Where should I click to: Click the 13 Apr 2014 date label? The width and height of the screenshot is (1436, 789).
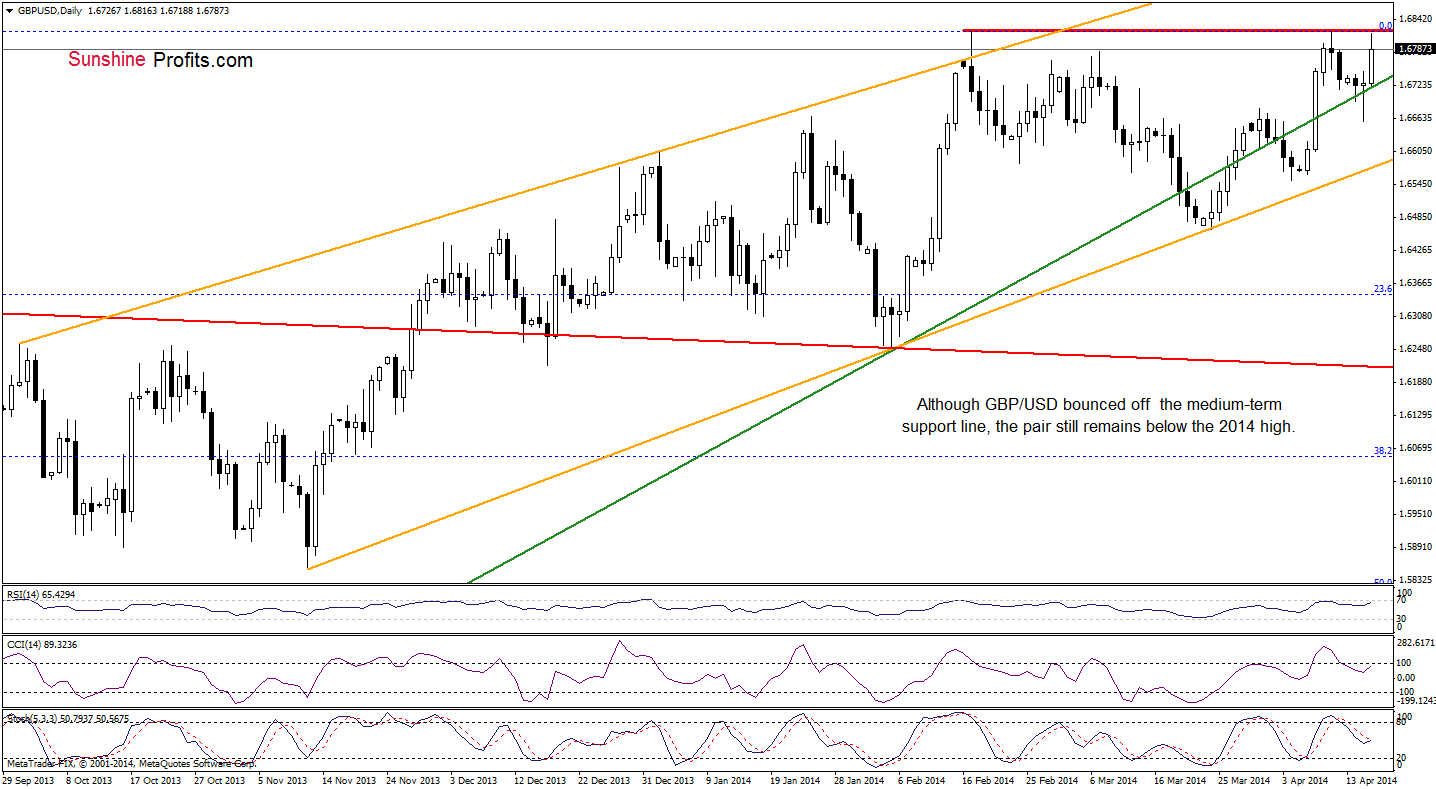click(x=1370, y=779)
